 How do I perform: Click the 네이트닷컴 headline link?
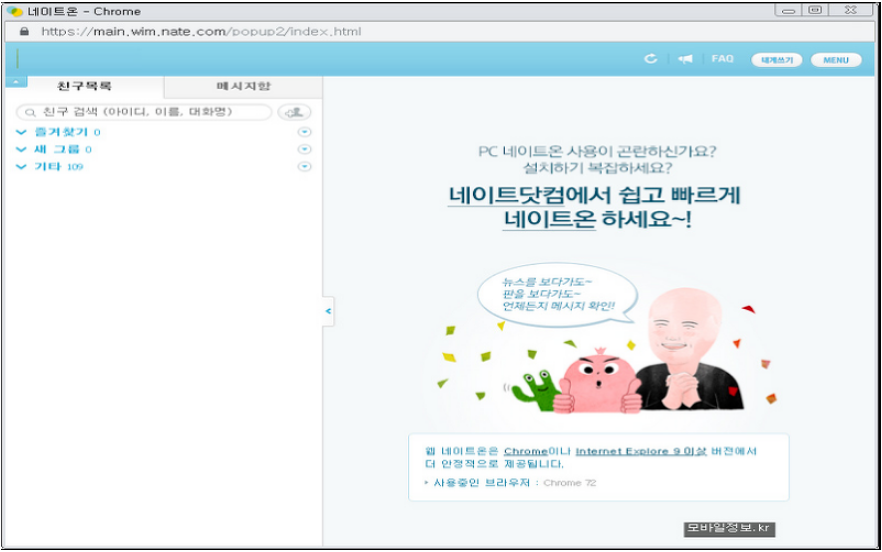coord(506,195)
